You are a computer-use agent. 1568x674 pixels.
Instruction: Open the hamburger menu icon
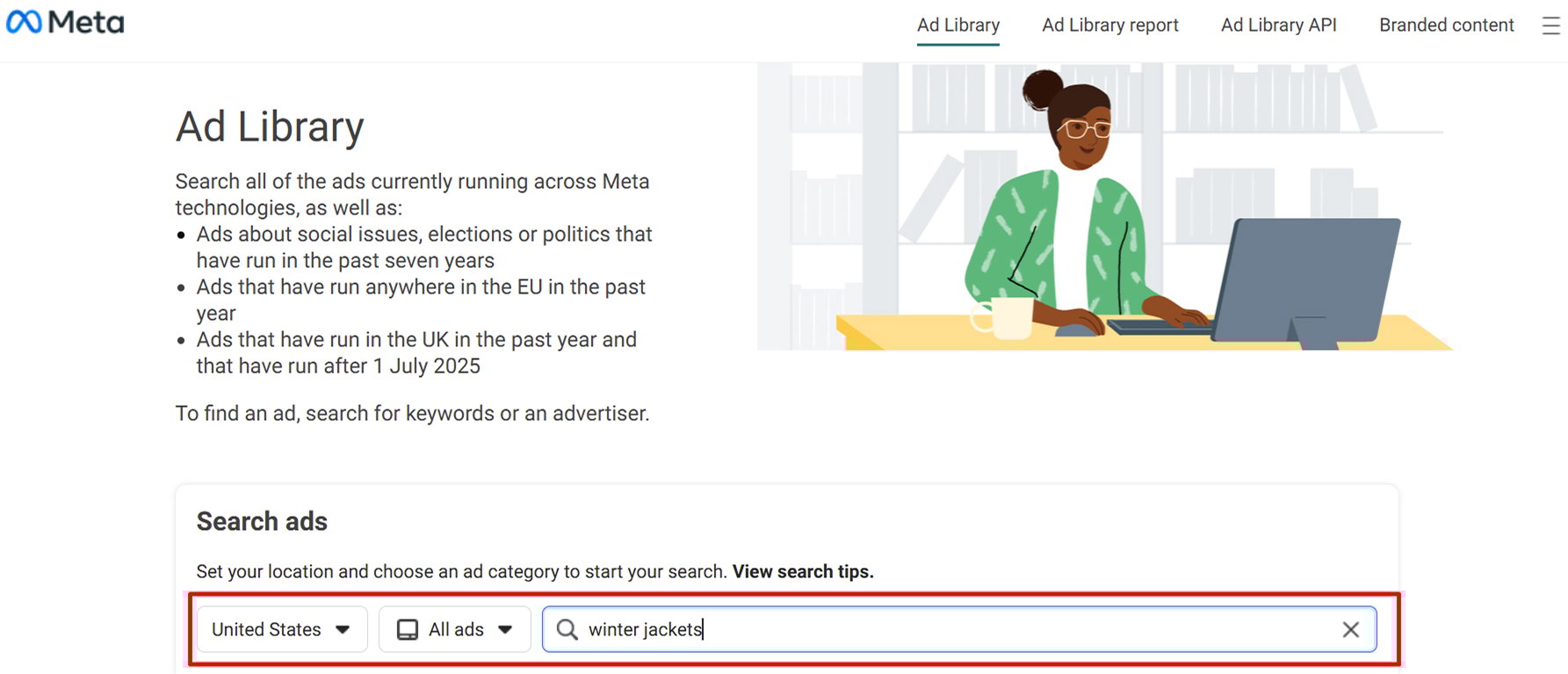(1550, 25)
